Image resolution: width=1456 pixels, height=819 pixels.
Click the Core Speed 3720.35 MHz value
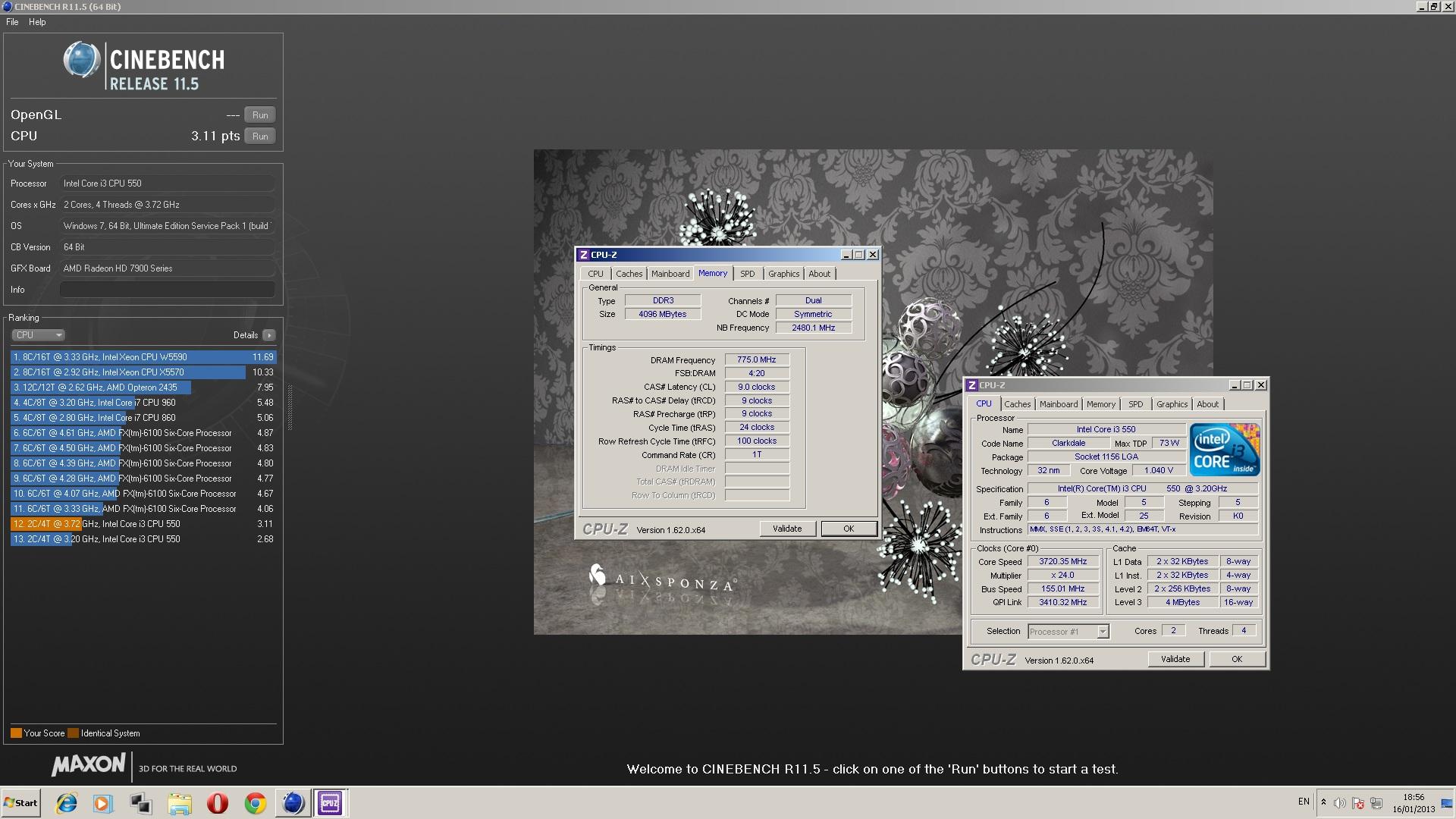tap(1062, 562)
